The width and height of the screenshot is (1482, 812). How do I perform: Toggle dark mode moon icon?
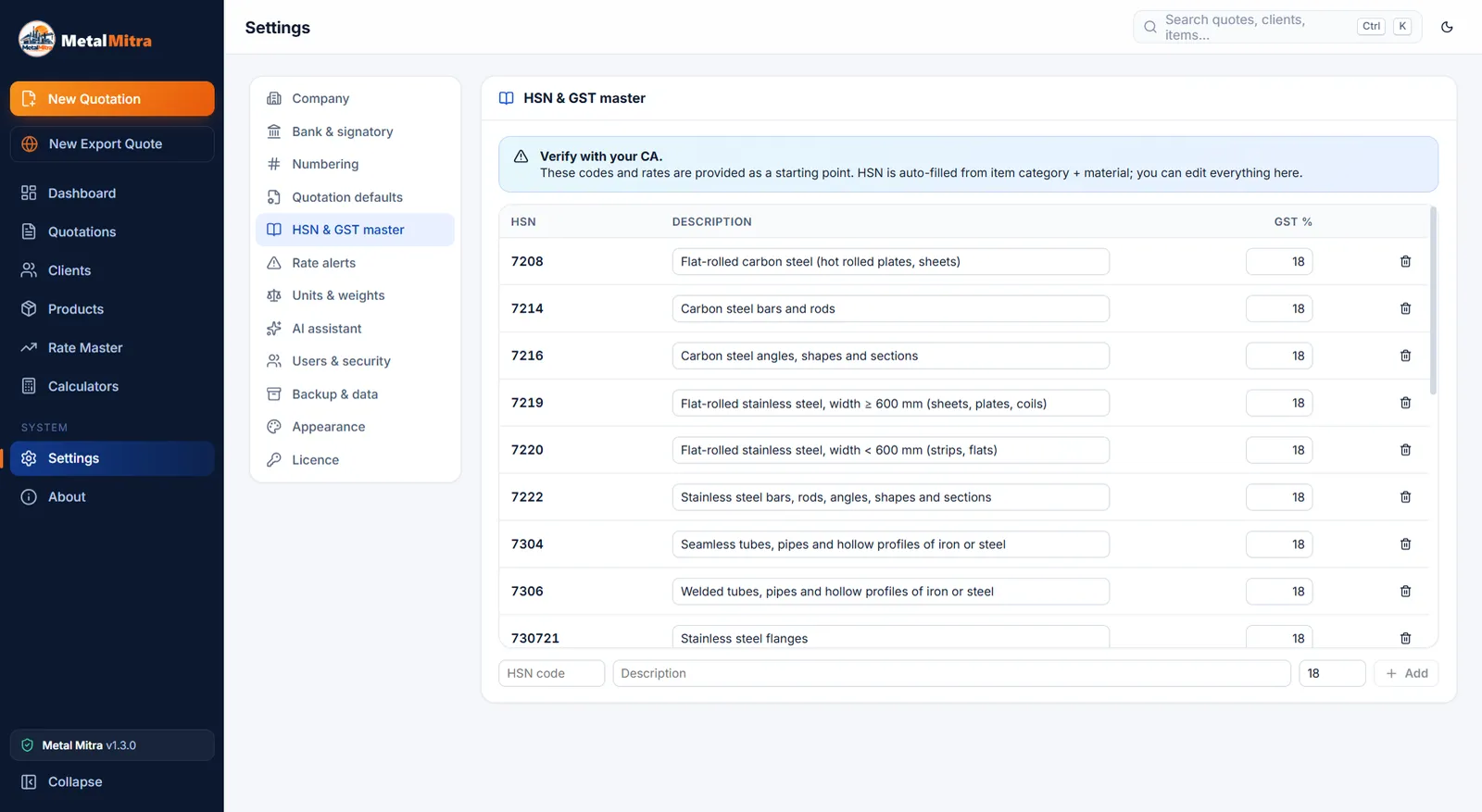tap(1447, 27)
